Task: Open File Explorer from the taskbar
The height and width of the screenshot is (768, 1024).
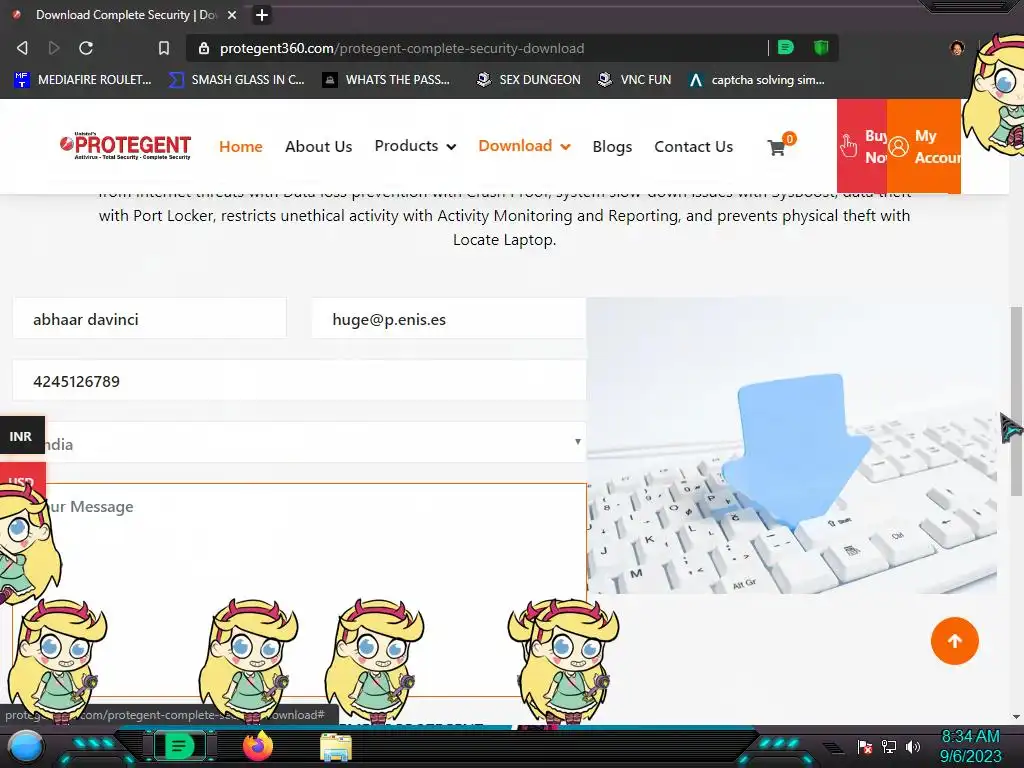Action: pyautogui.click(x=336, y=747)
